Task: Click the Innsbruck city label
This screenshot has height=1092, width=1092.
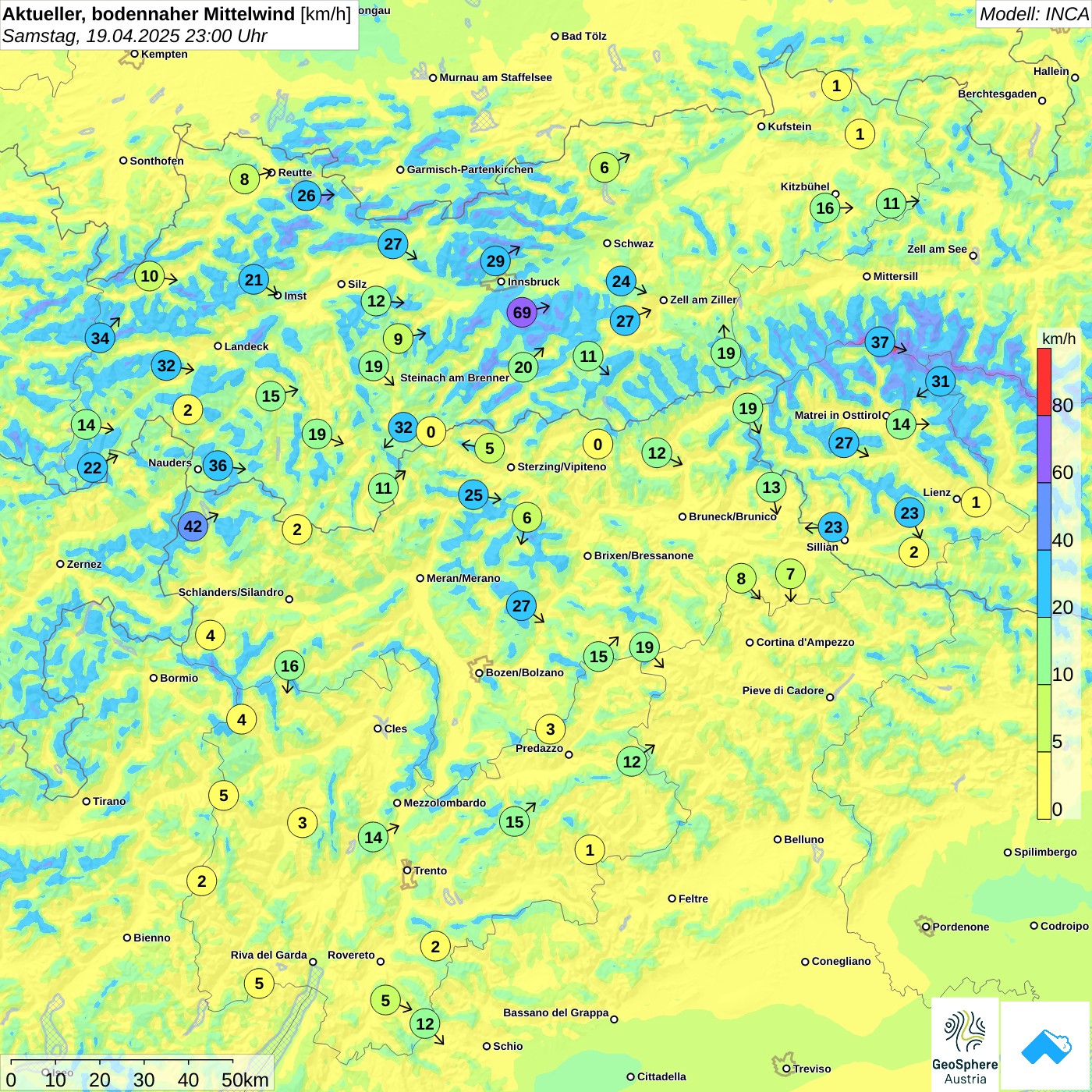Action: click(534, 282)
